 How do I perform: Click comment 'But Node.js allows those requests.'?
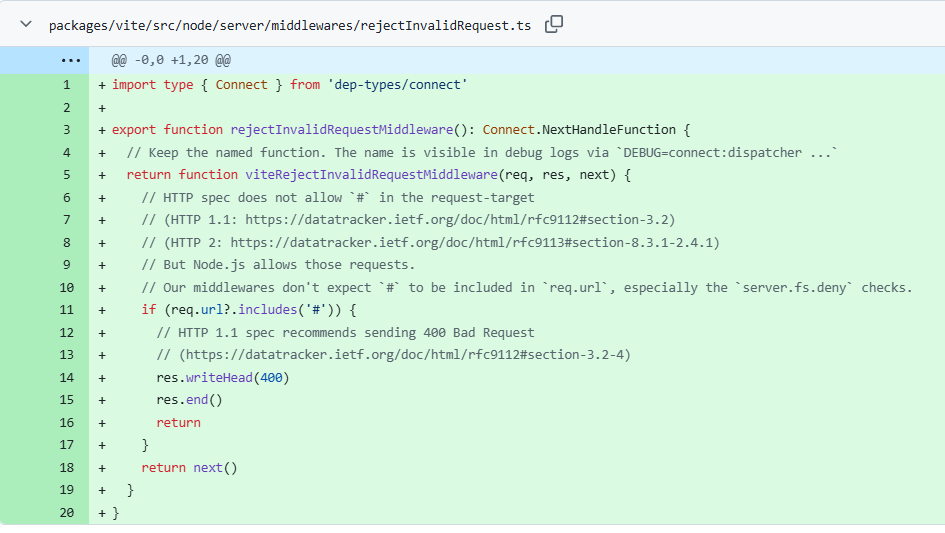[278, 265]
